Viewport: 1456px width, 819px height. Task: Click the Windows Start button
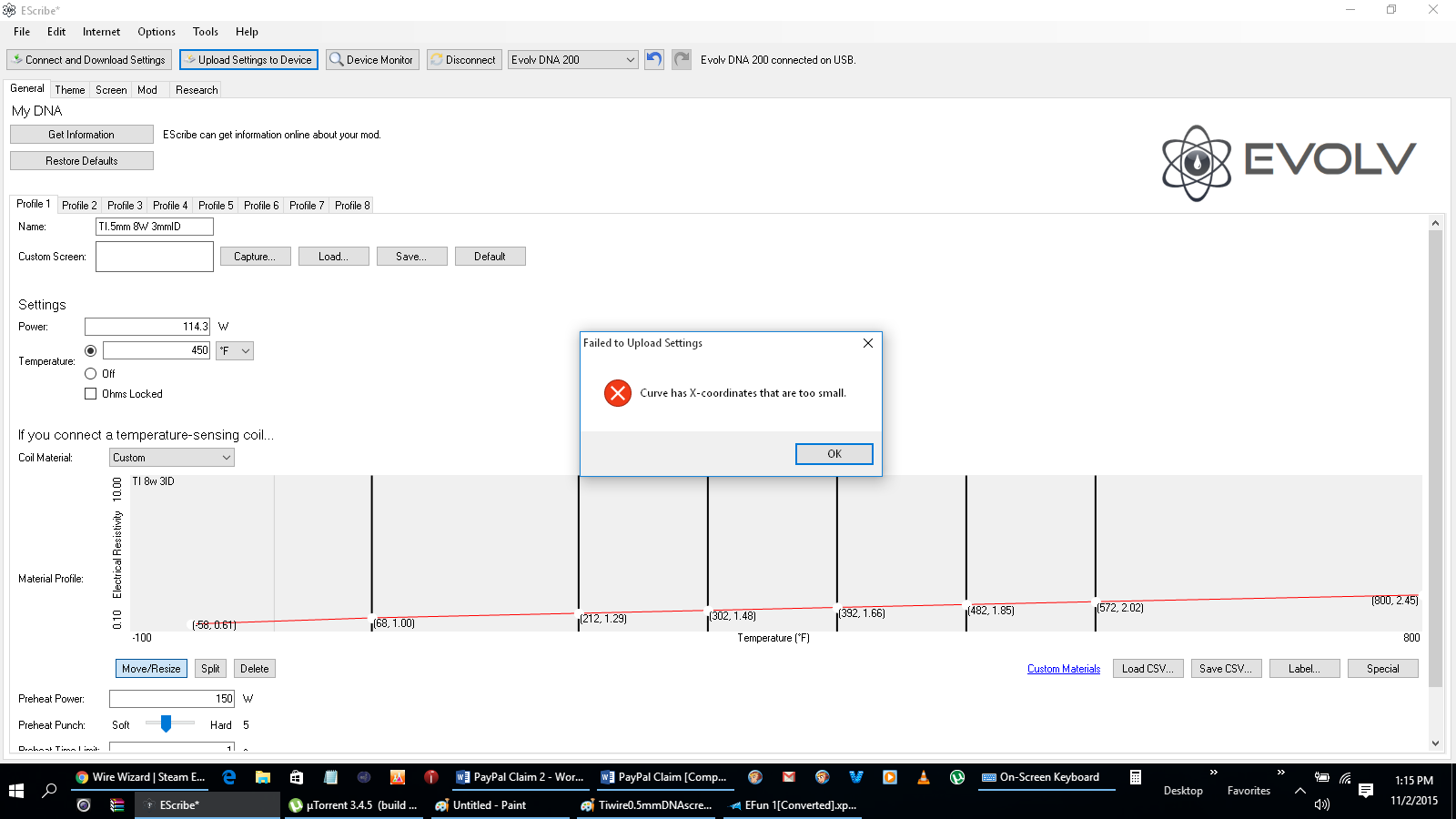15,791
